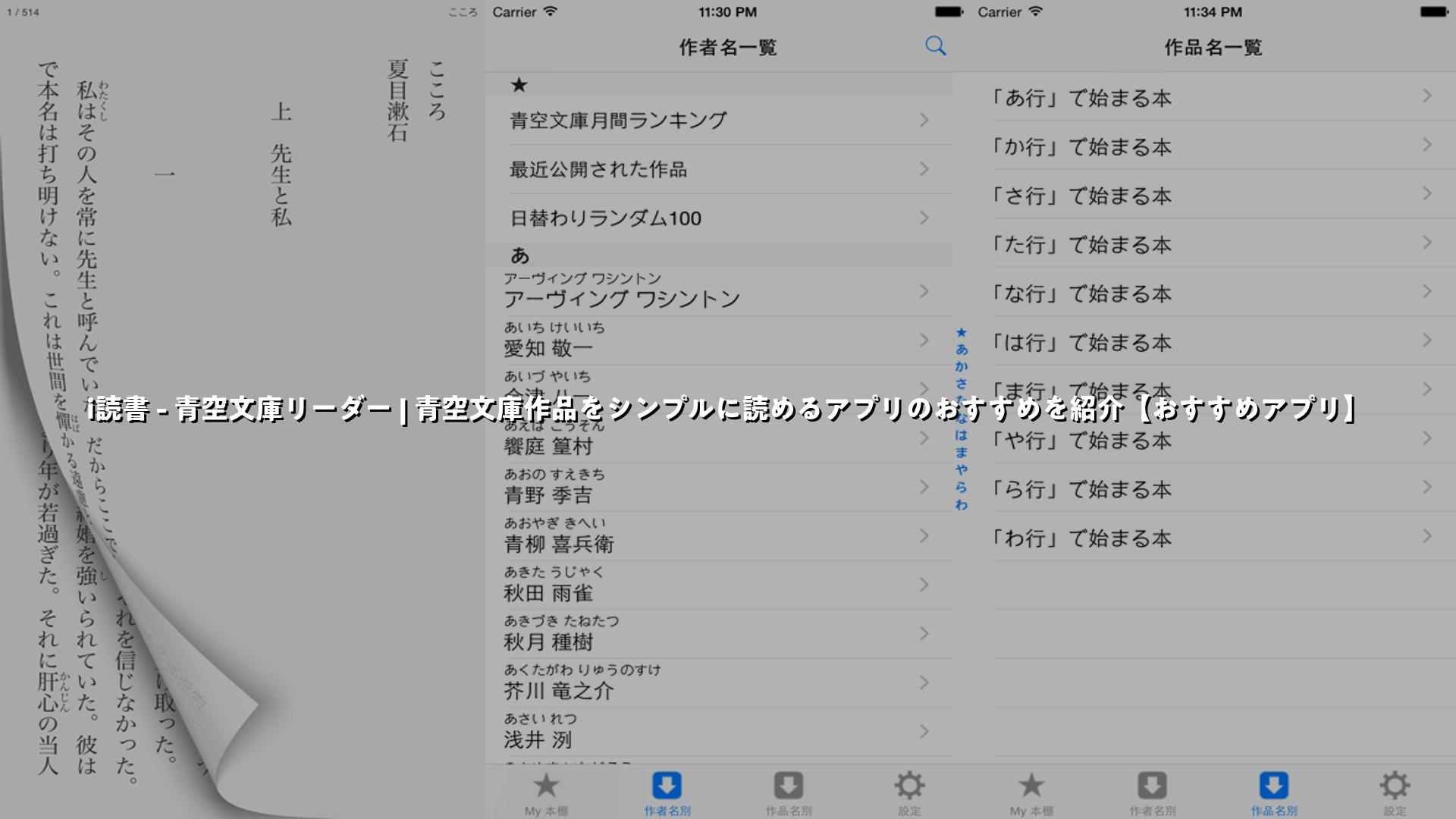Jump to ら in side index

(962, 487)
